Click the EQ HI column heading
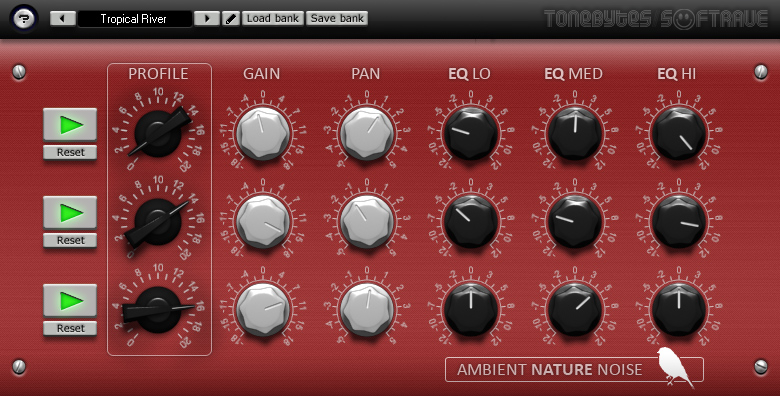The height and width of the screenshot is (396, 780). [x=677, y=74]
